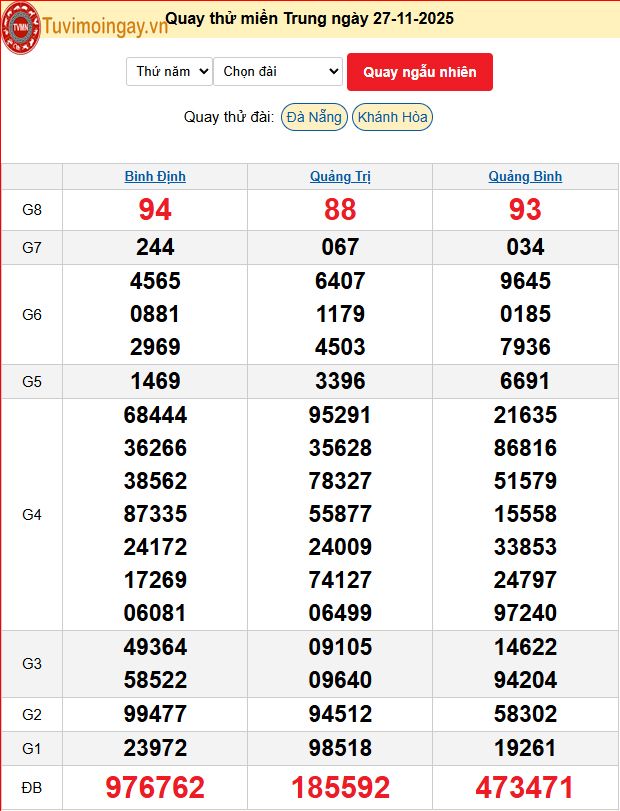Click the Tuvimoingay round red logo
This screenshot has height=811, width=620.
point(20,21)
